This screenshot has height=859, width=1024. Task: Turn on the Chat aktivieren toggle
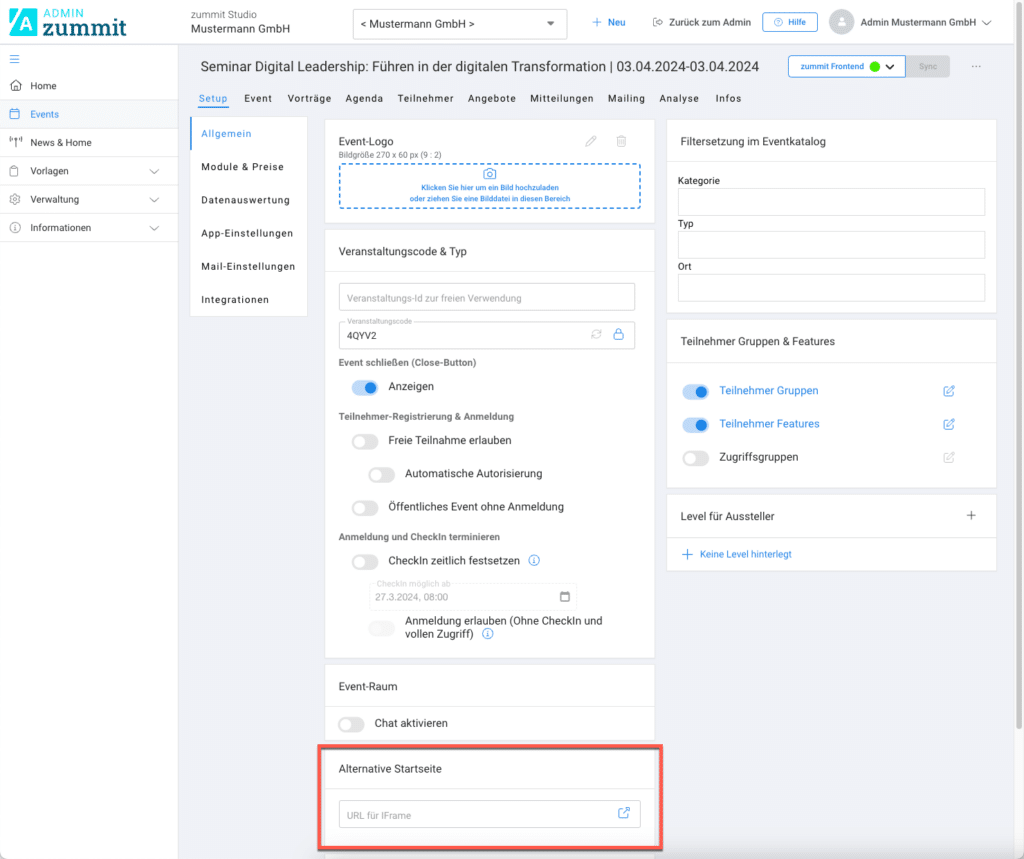pyautogui.click(x=351, y=724)
